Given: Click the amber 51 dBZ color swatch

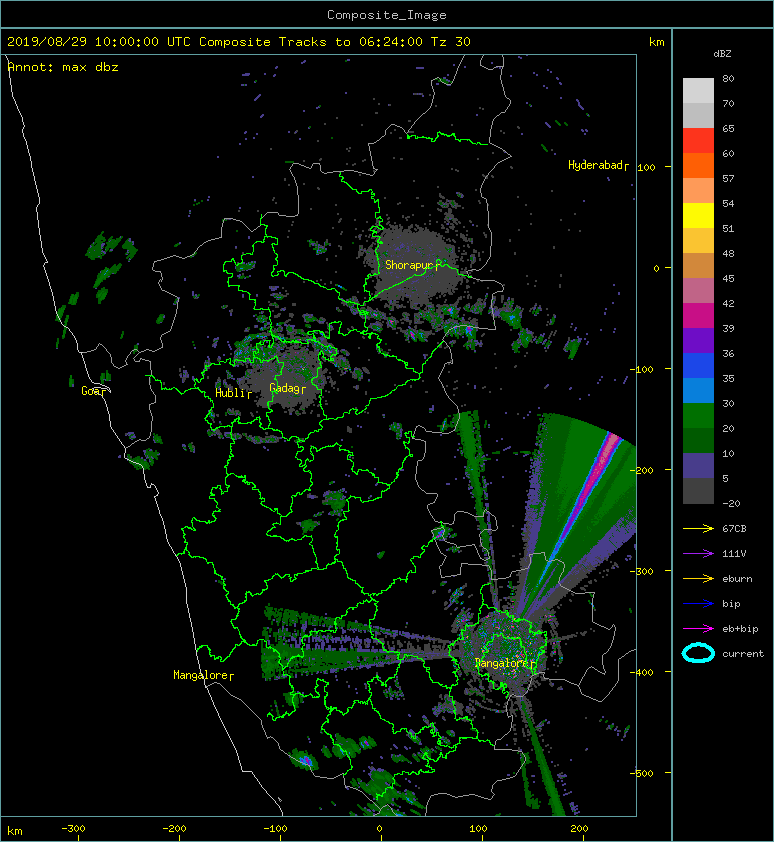Looking at the screenshot, I should [x=698, y=240].
